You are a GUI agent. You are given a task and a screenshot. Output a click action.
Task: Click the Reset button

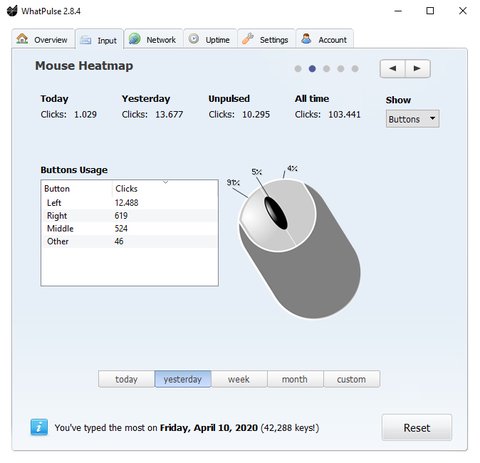(x=417, y=428)
